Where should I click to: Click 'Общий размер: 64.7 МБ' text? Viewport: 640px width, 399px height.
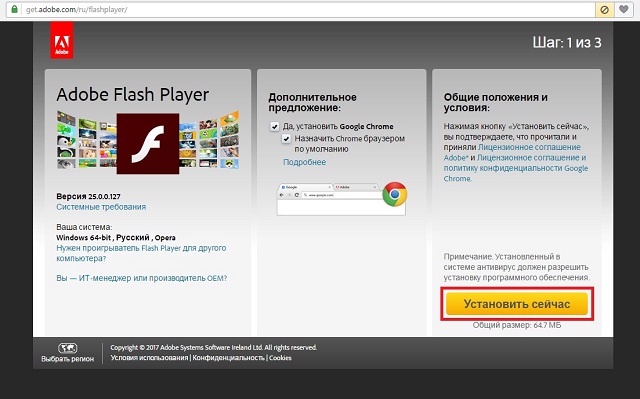point(517,325)
